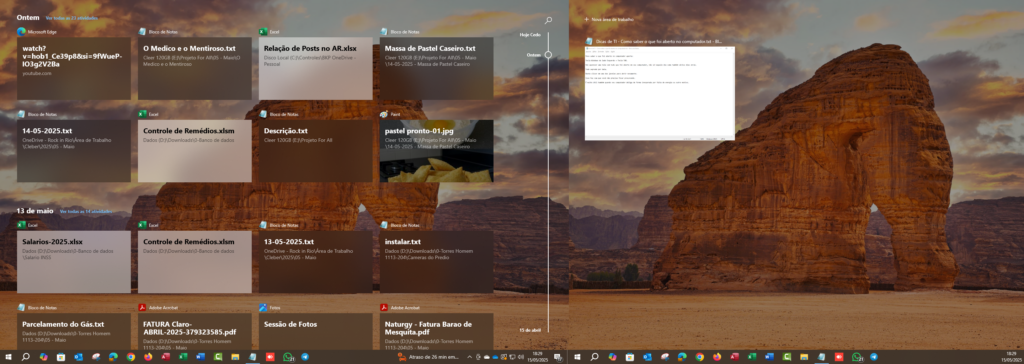Switch to Notepad on left monitor's taskbar
Image resolution: width=1024 pixels, height=364 pixels.
pos(253,357)
